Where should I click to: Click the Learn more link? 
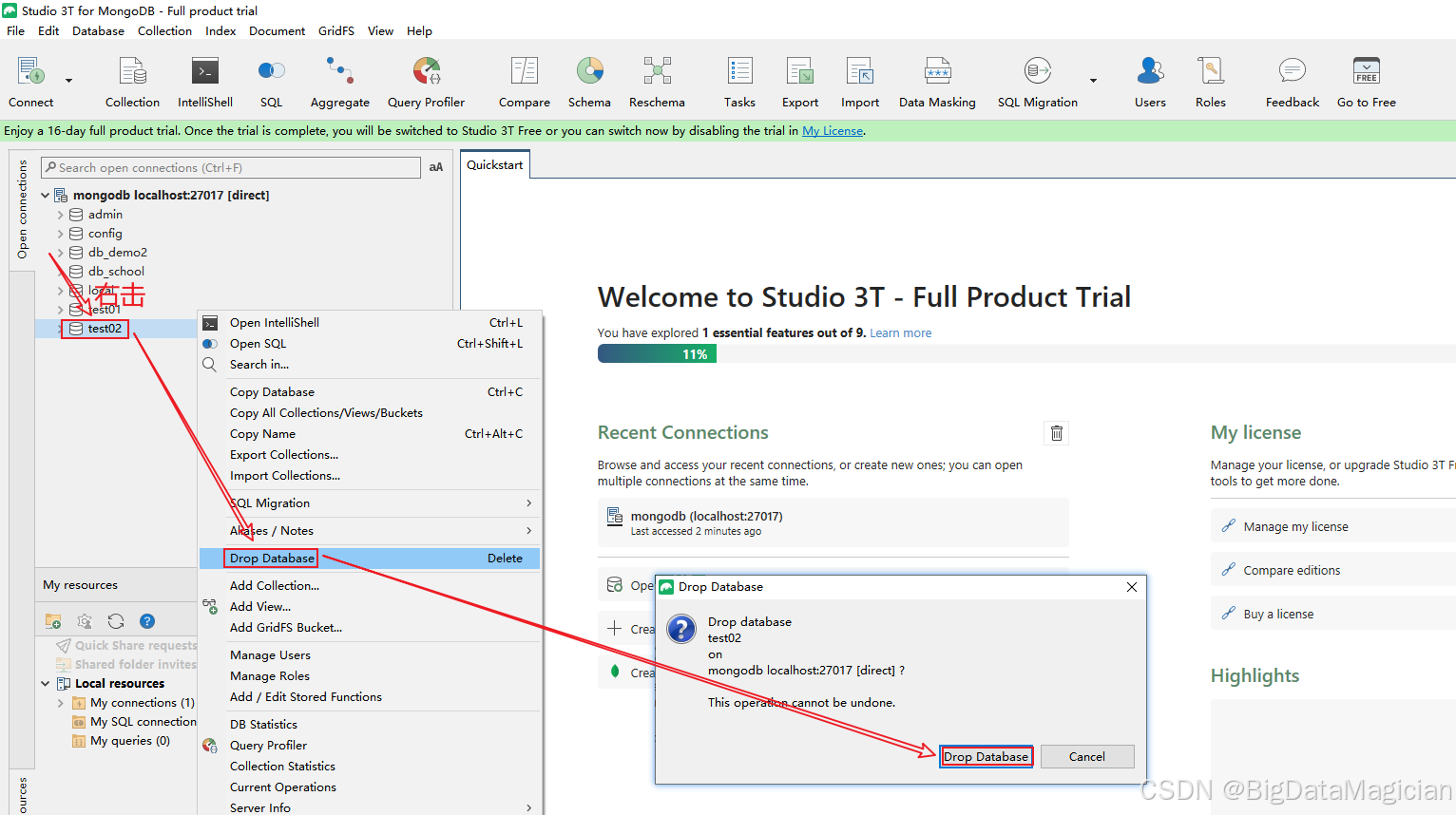point(901,333)
